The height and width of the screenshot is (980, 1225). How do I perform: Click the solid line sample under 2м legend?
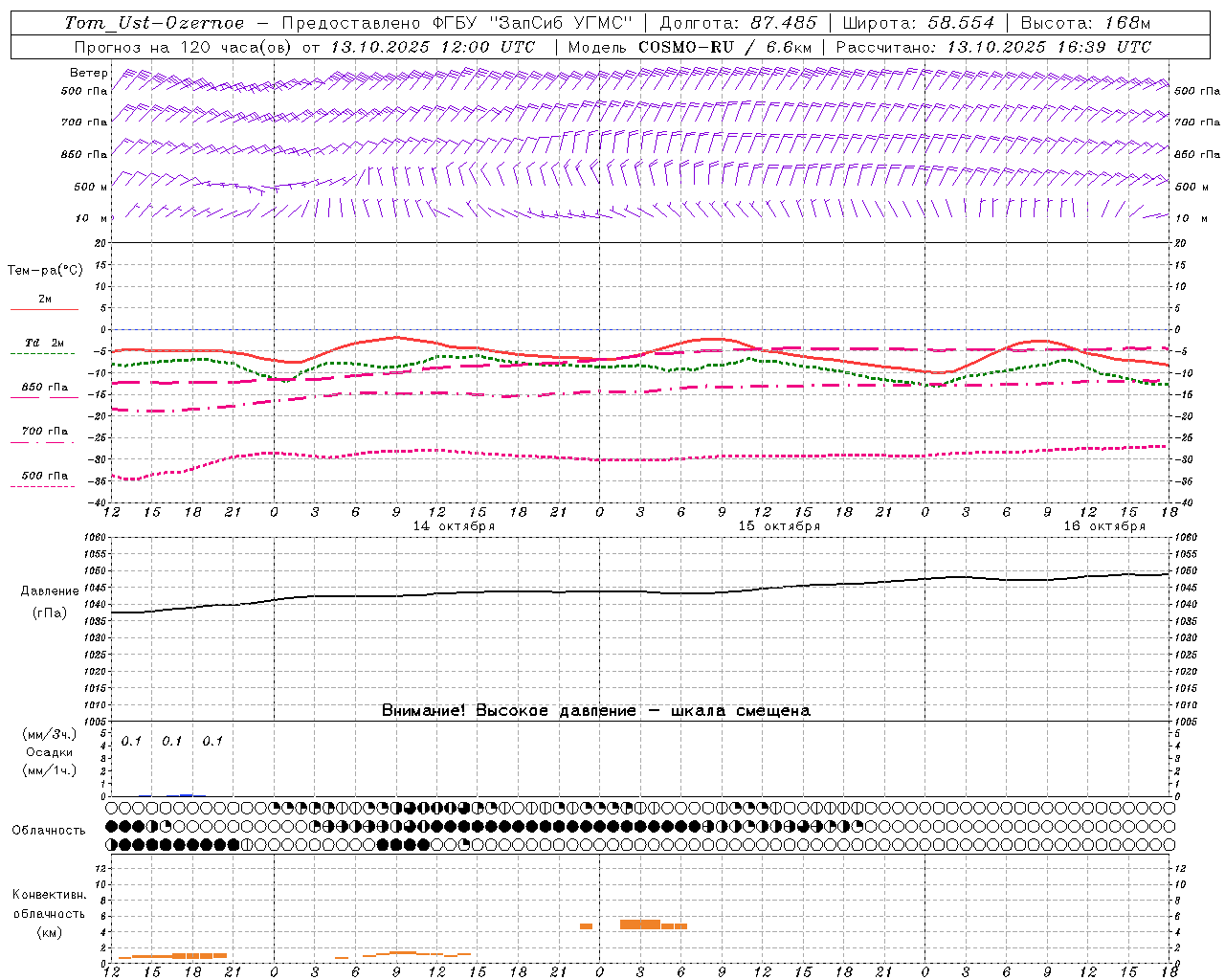click(x=45, y=310)
